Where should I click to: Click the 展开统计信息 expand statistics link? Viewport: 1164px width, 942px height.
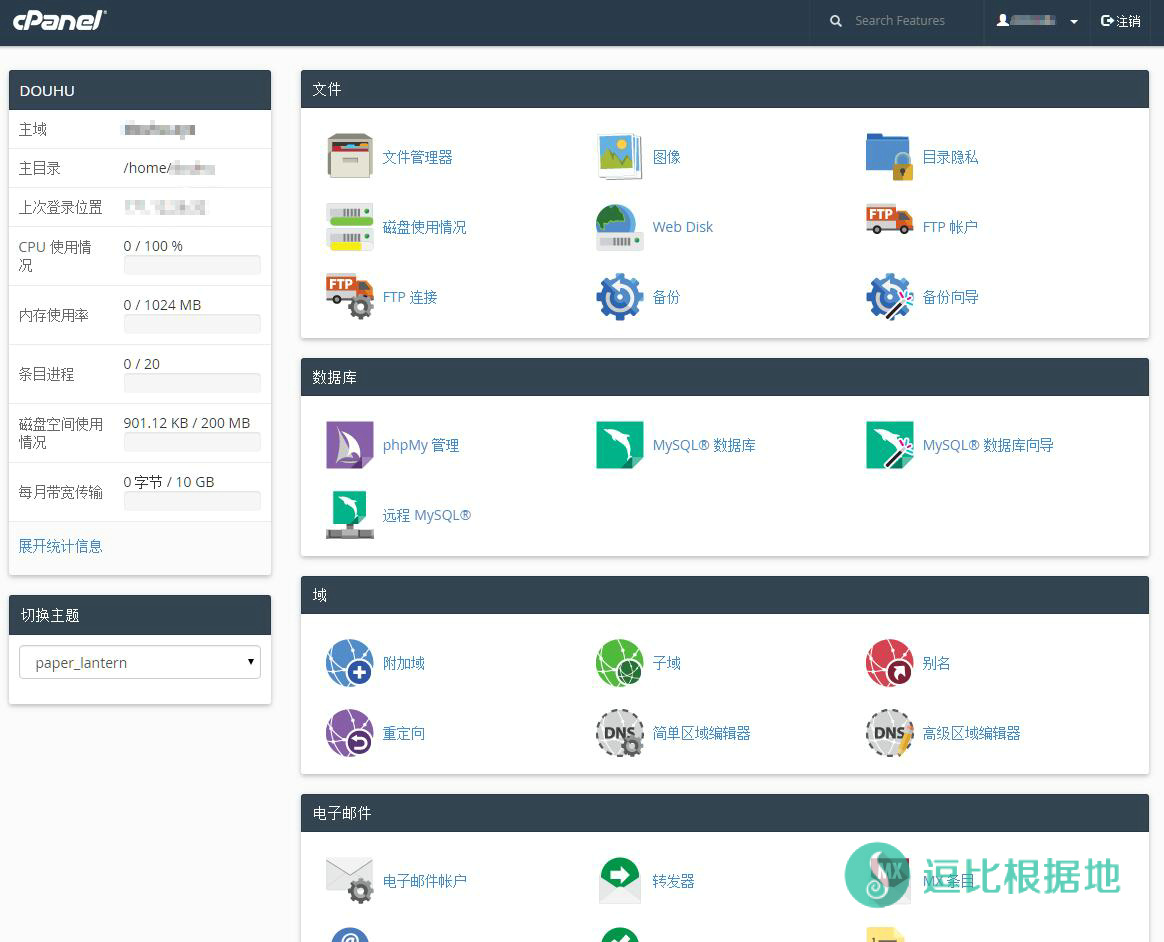click(x=61, y=546)
